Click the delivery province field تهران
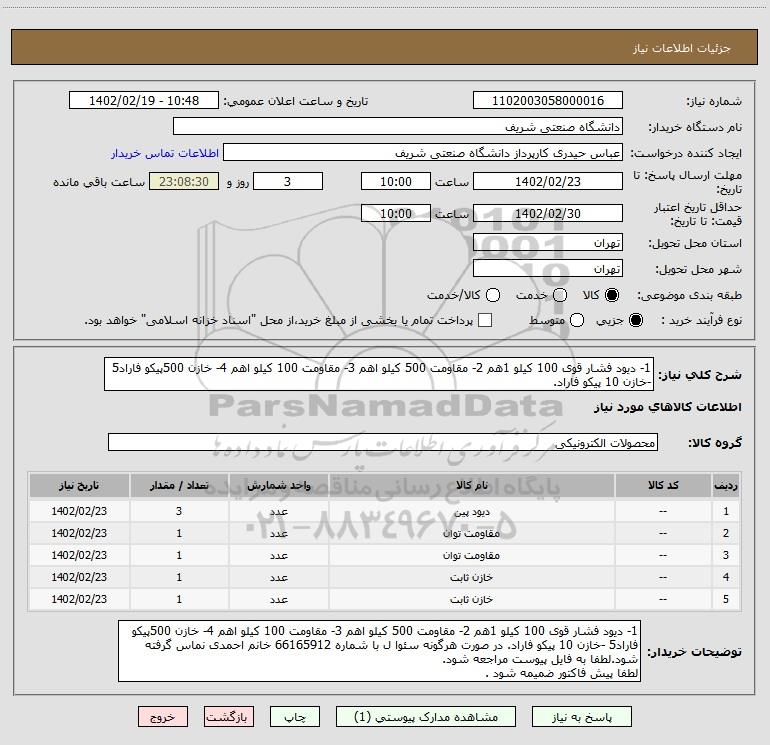Image resolution: width=770 pixels, height=745 pixels. pos(548,243)
